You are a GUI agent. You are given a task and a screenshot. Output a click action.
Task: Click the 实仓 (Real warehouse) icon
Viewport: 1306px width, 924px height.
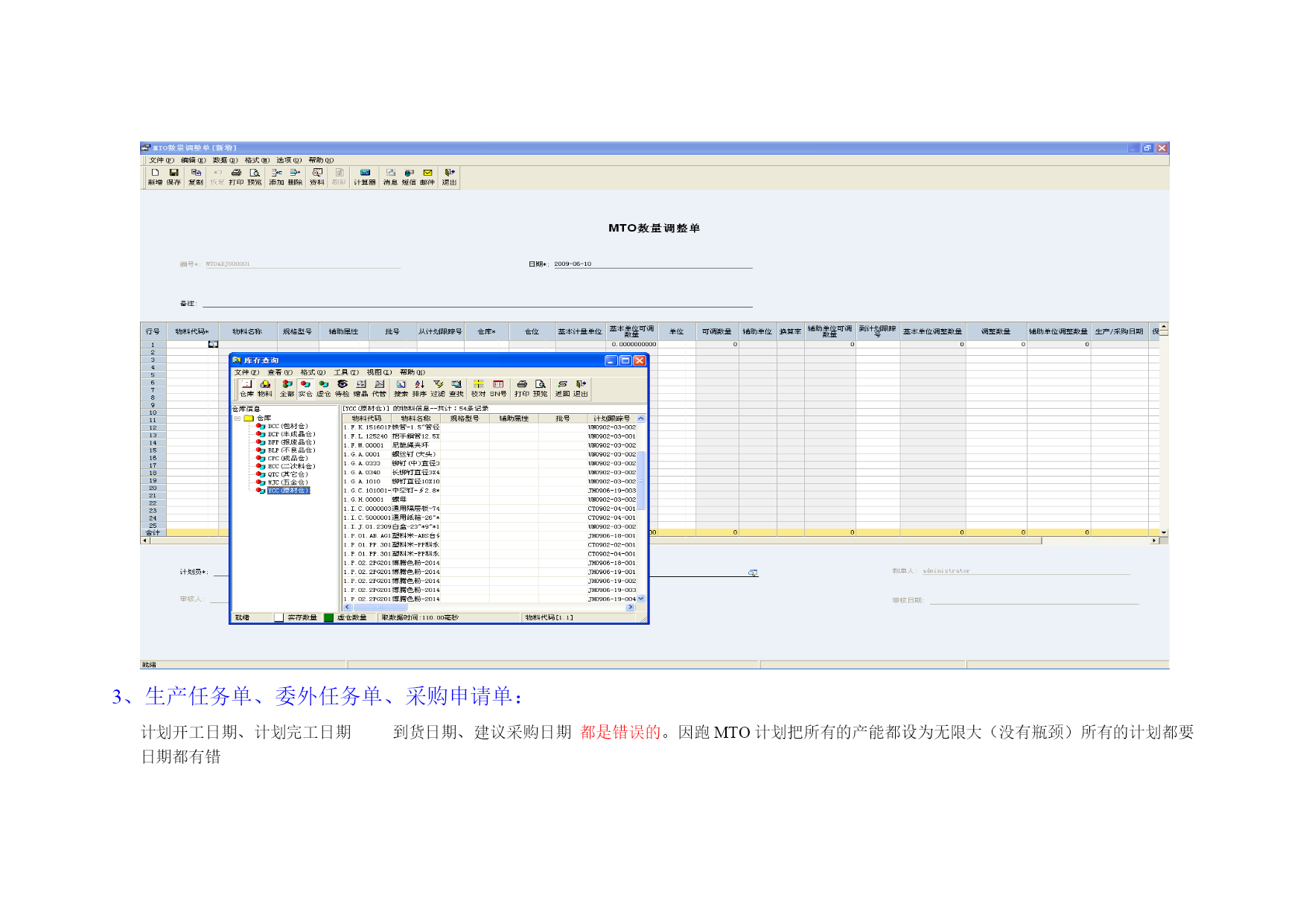305,388
